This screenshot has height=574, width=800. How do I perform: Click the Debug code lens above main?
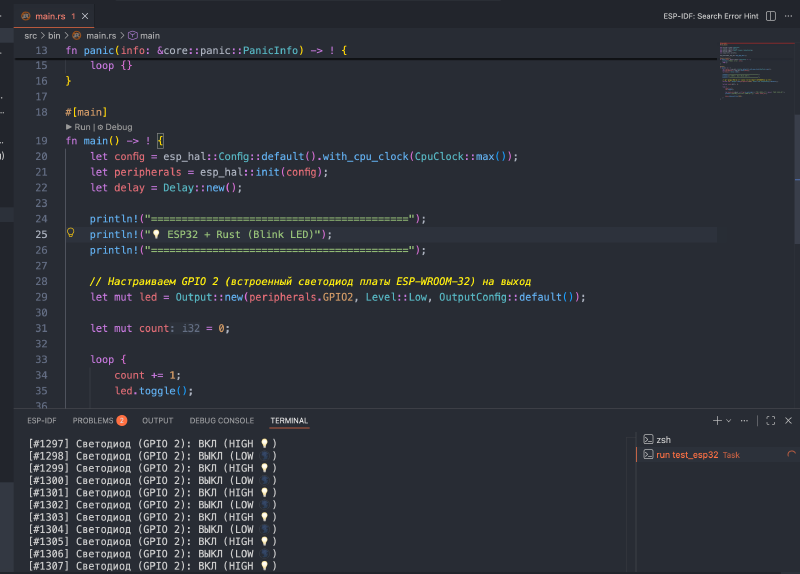point(118,127)
